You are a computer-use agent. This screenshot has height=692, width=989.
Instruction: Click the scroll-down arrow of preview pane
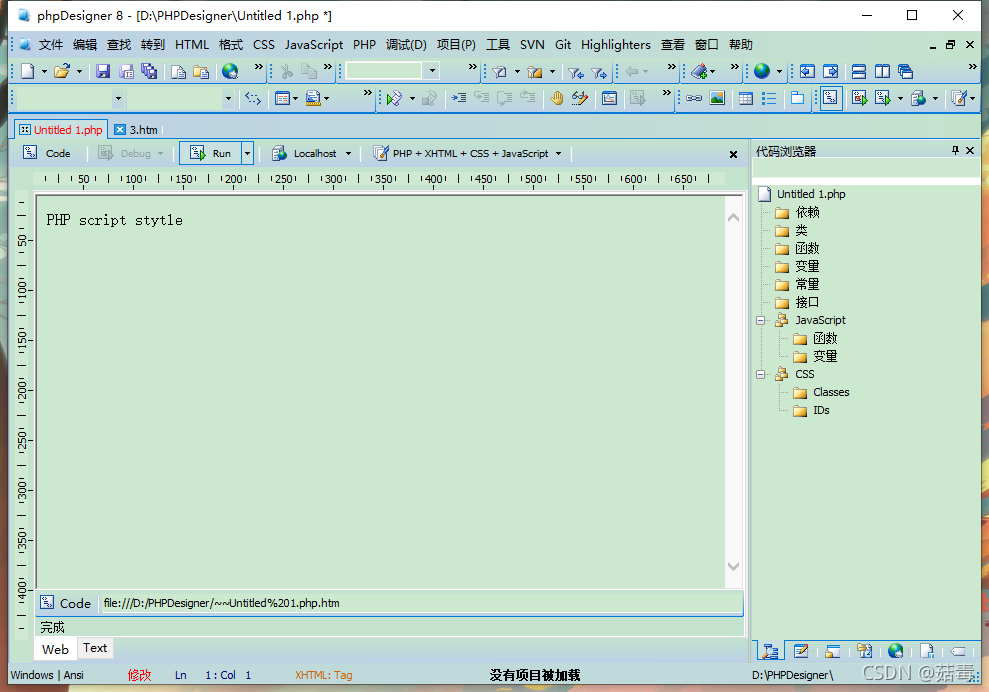coord(733,566)
